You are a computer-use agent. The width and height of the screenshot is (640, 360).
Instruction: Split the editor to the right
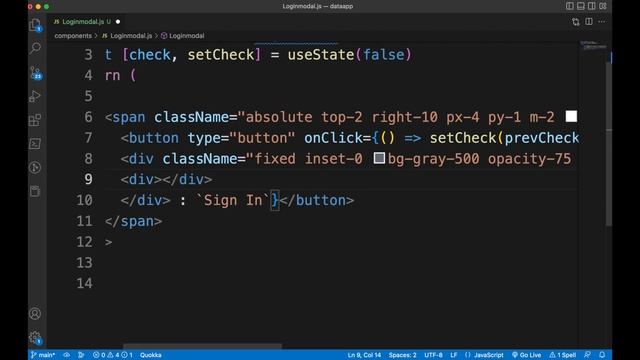pos(589,22)
